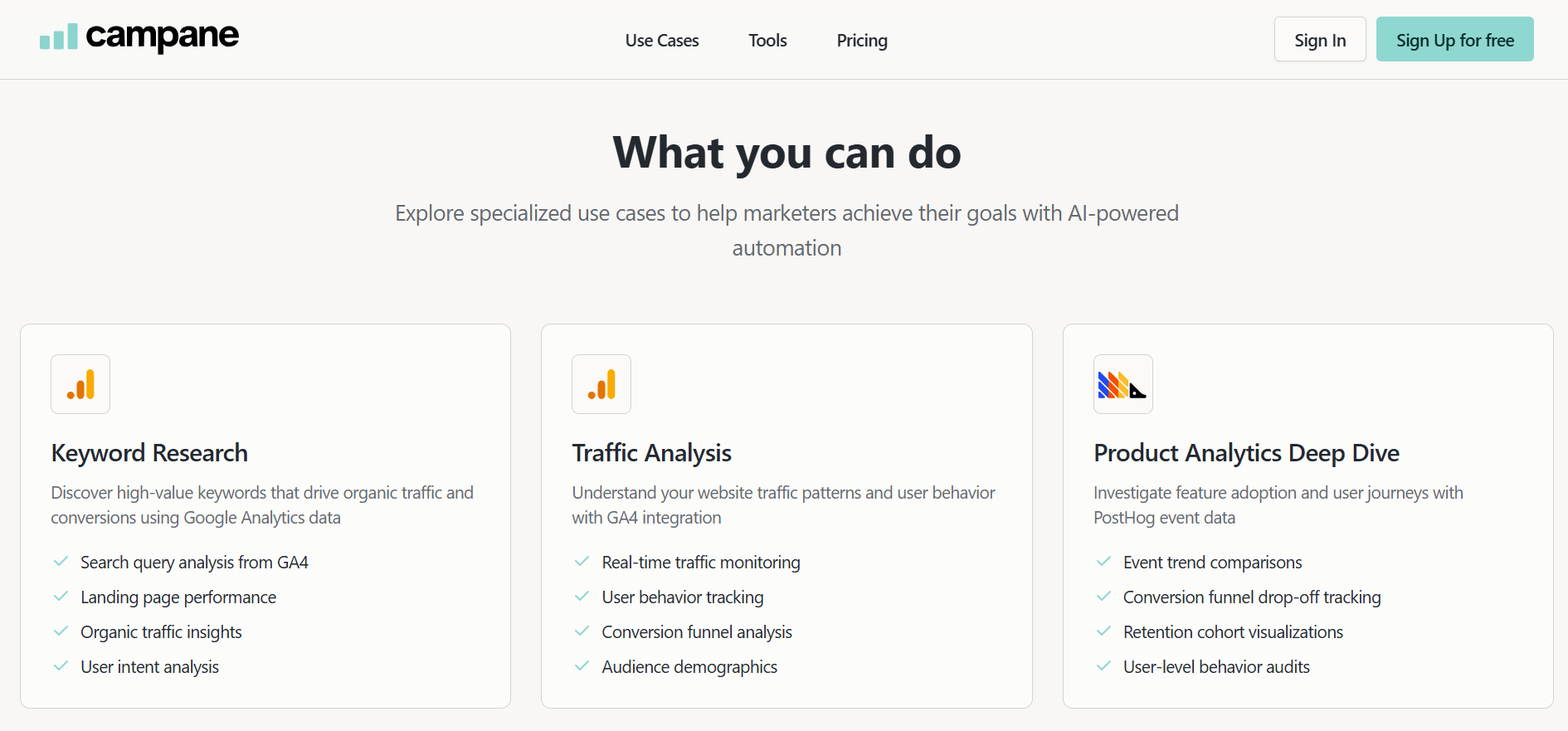Select Pricing in the navigation
This screenshot has height=731, width=1568.
point(861,39)
